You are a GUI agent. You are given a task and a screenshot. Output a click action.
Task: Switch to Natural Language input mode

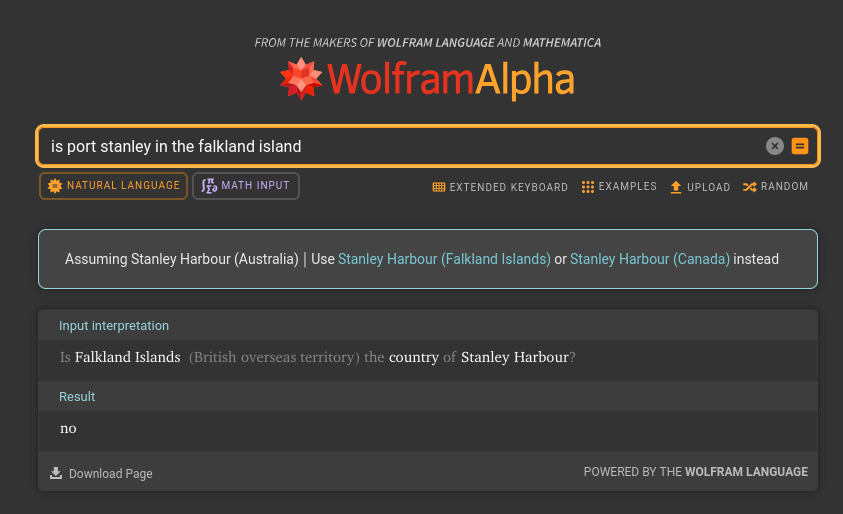(x=113, y=186)
